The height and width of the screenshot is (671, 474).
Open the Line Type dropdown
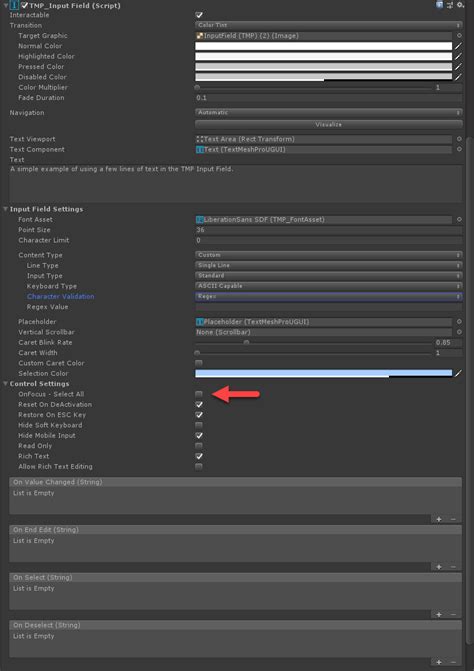coord(329,265)
